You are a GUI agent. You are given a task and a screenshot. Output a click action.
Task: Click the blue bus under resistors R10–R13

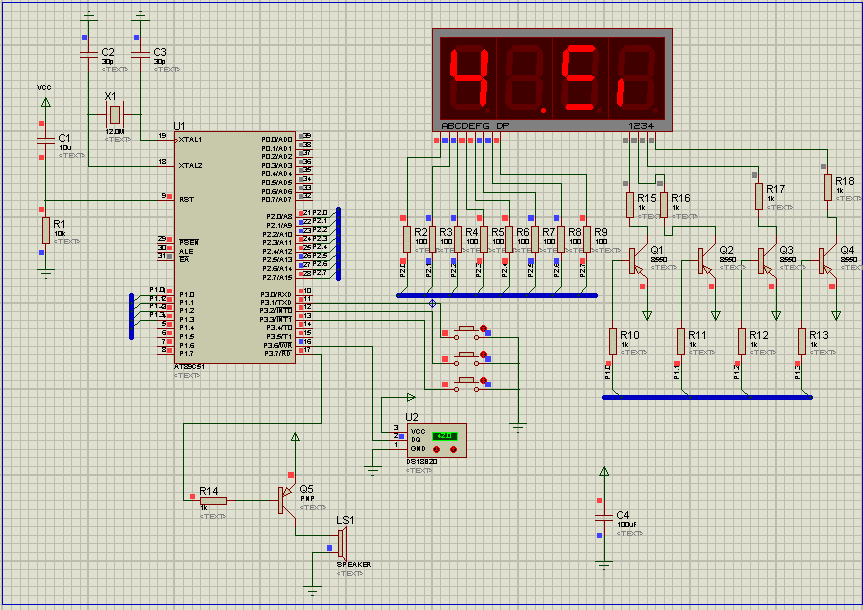pos(707,397)
